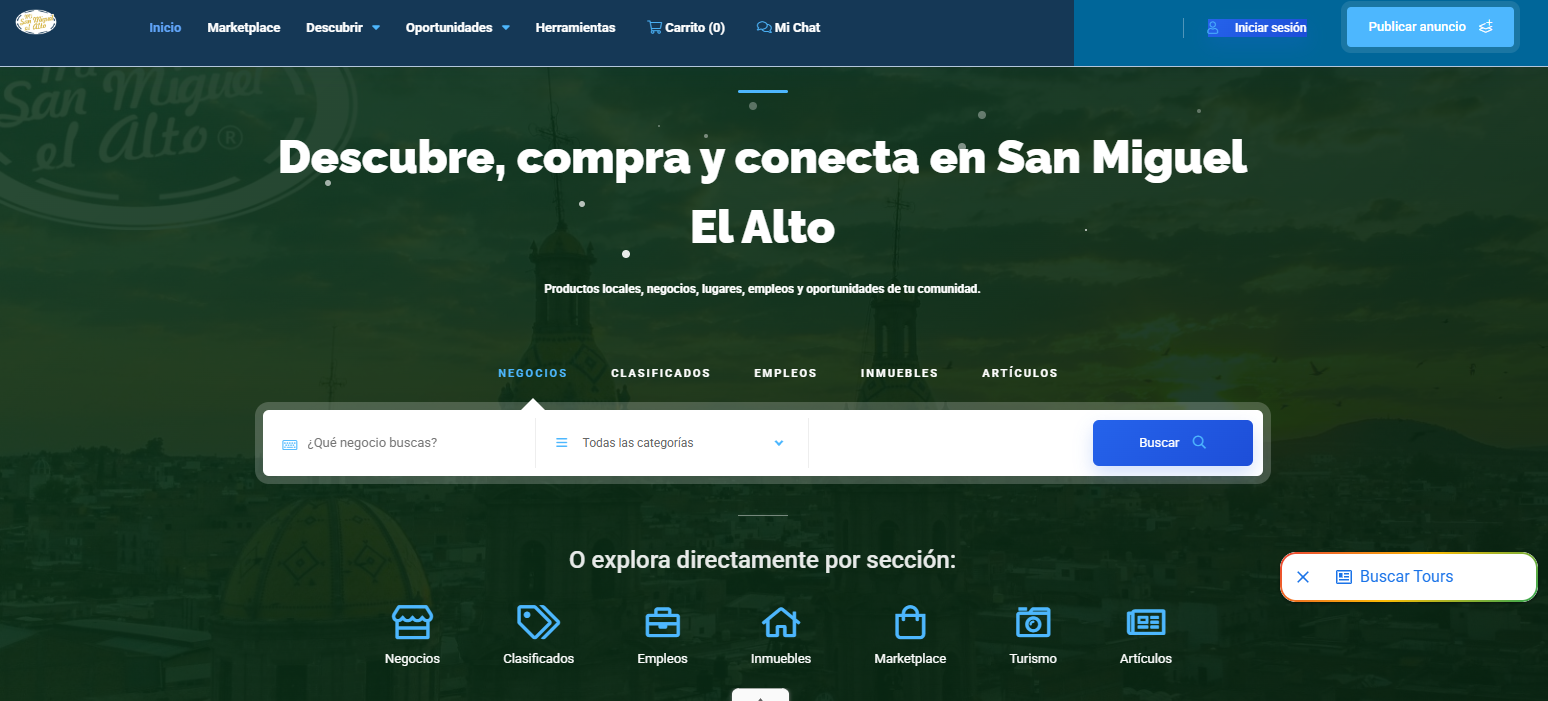The image size is (1548, 701).
Task: Click the newspaper icon in Buscar Tours popup
Action: [1344, 577]
